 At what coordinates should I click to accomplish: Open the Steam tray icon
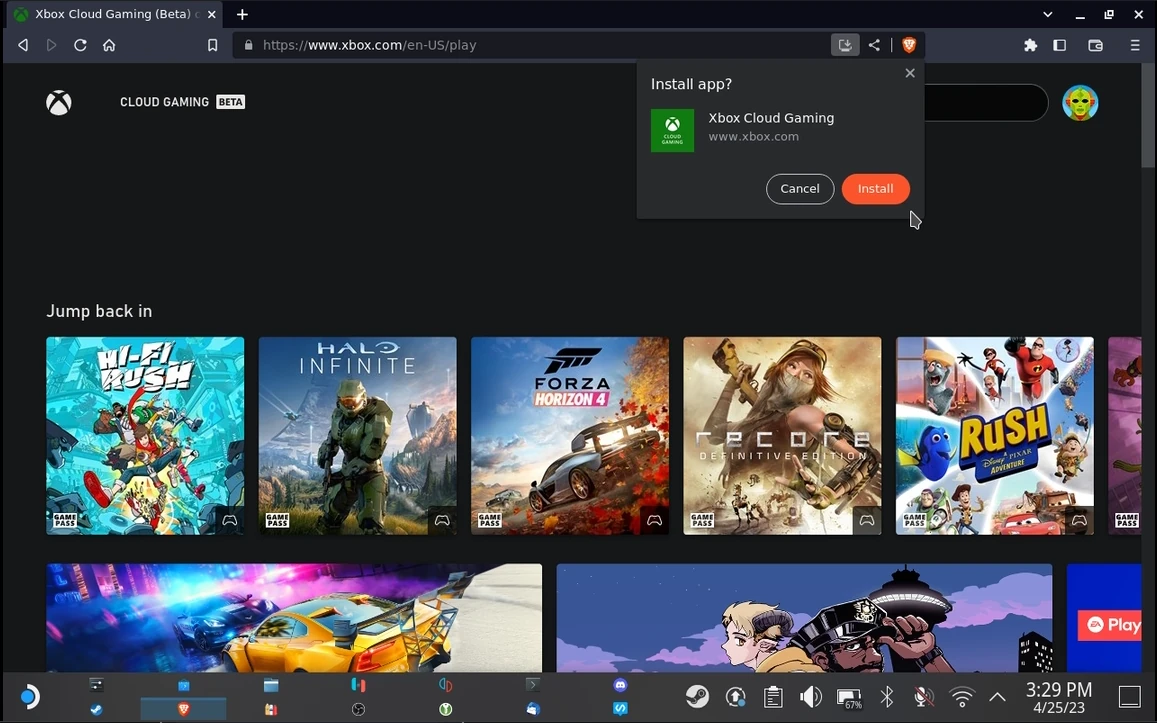coord(697,696)
